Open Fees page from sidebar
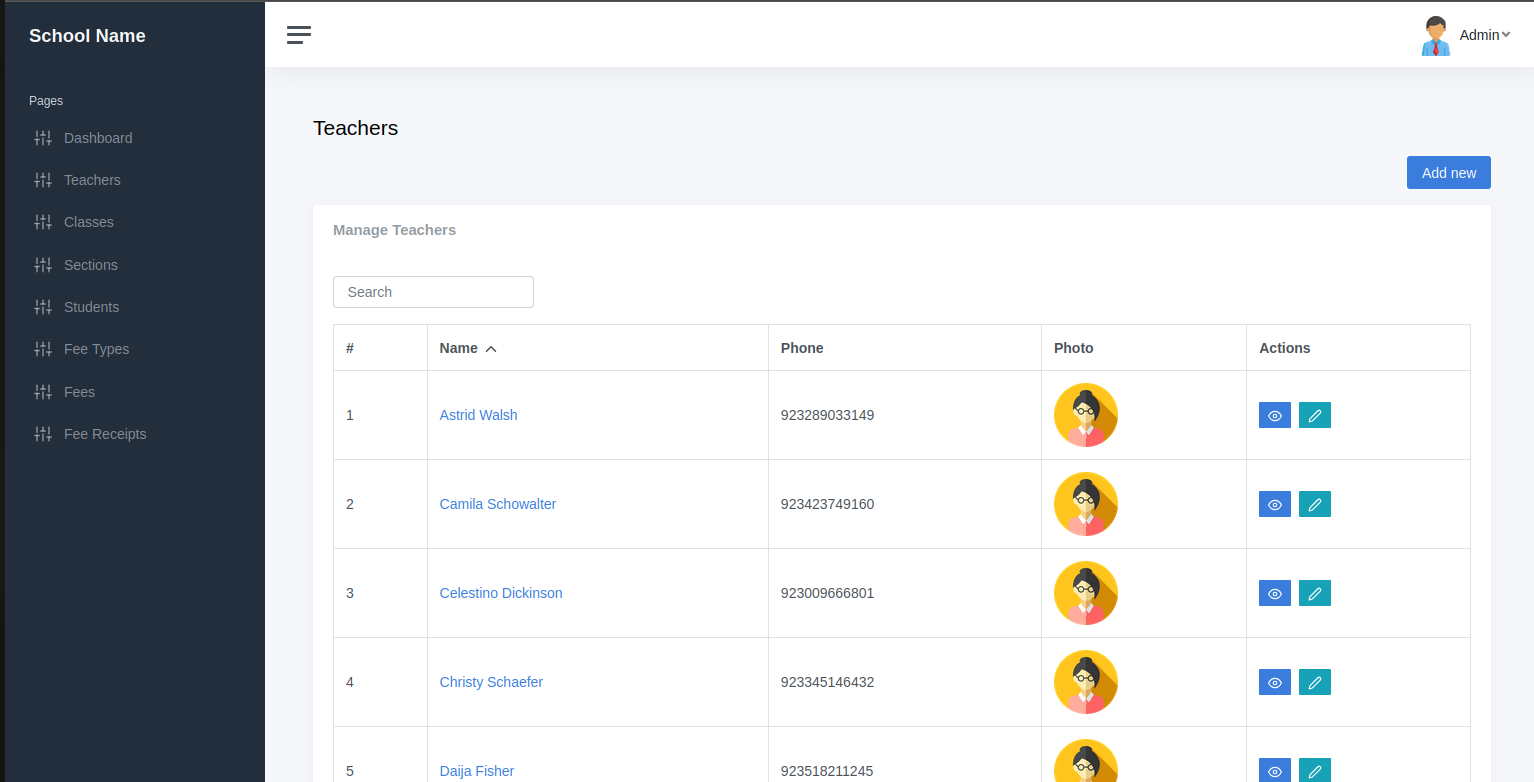This screenshot has height=782, width=1534. coord(79,392)
